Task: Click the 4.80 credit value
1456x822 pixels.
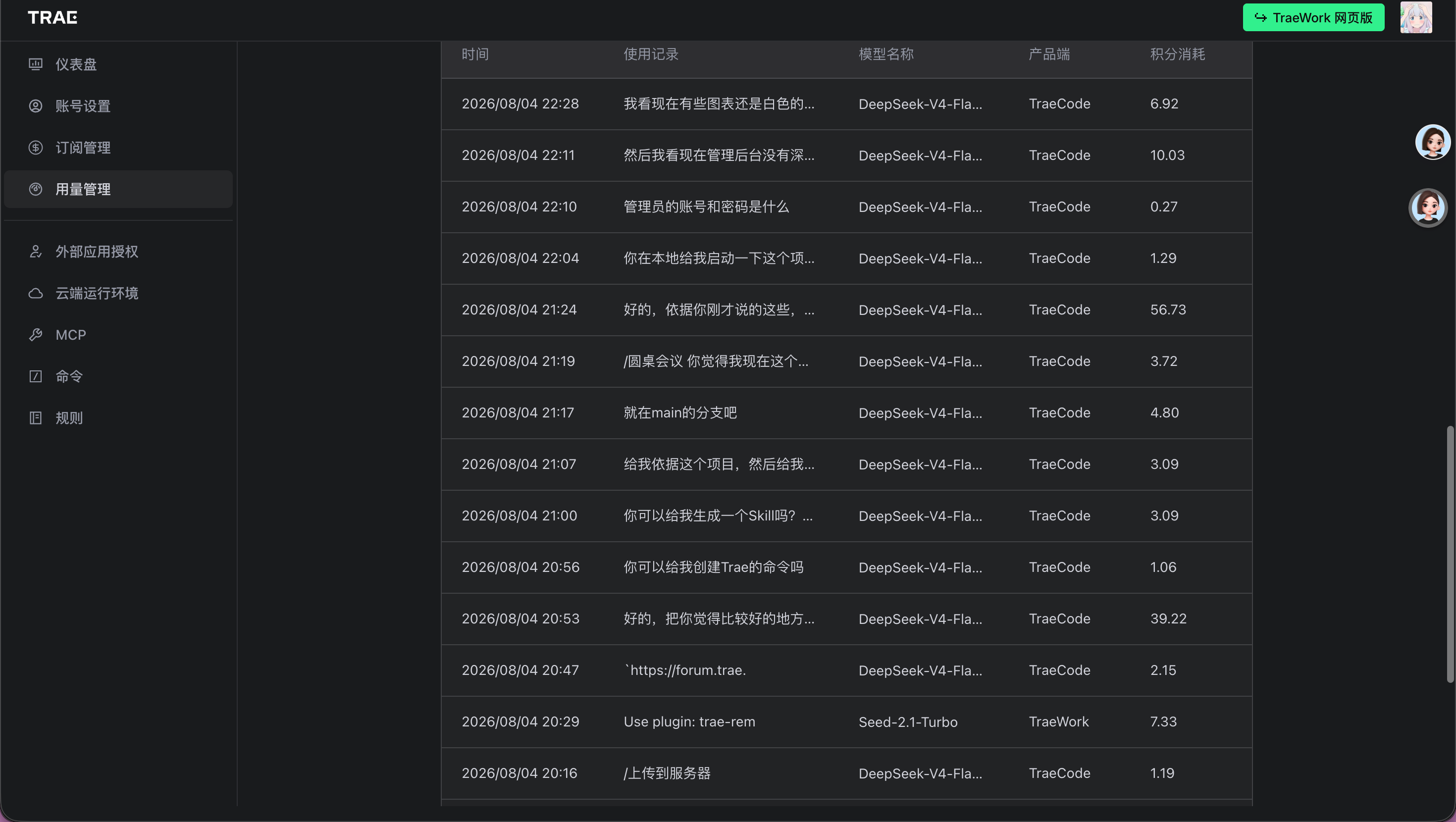Action: (x=1164, y=412)
